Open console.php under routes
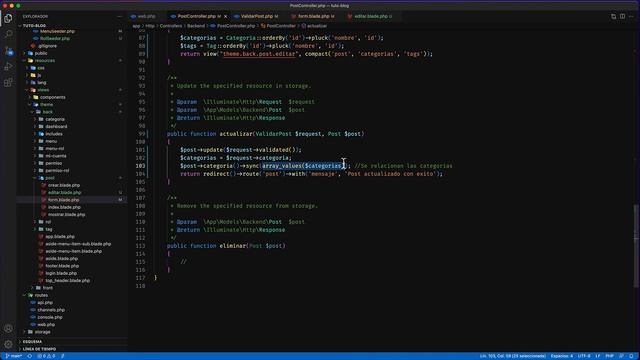Screen dimensions: 640x360 [50, 317]
